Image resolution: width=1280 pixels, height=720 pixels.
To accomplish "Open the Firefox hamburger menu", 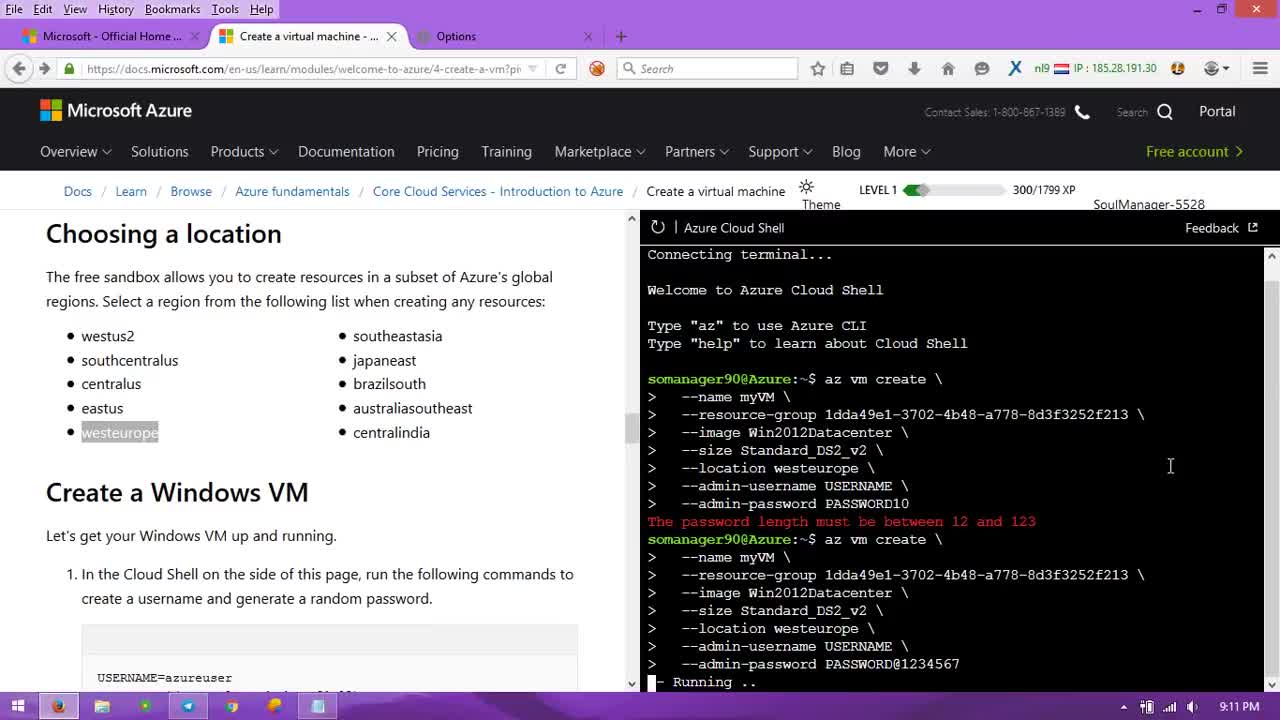I will [x=1260, y=68].
